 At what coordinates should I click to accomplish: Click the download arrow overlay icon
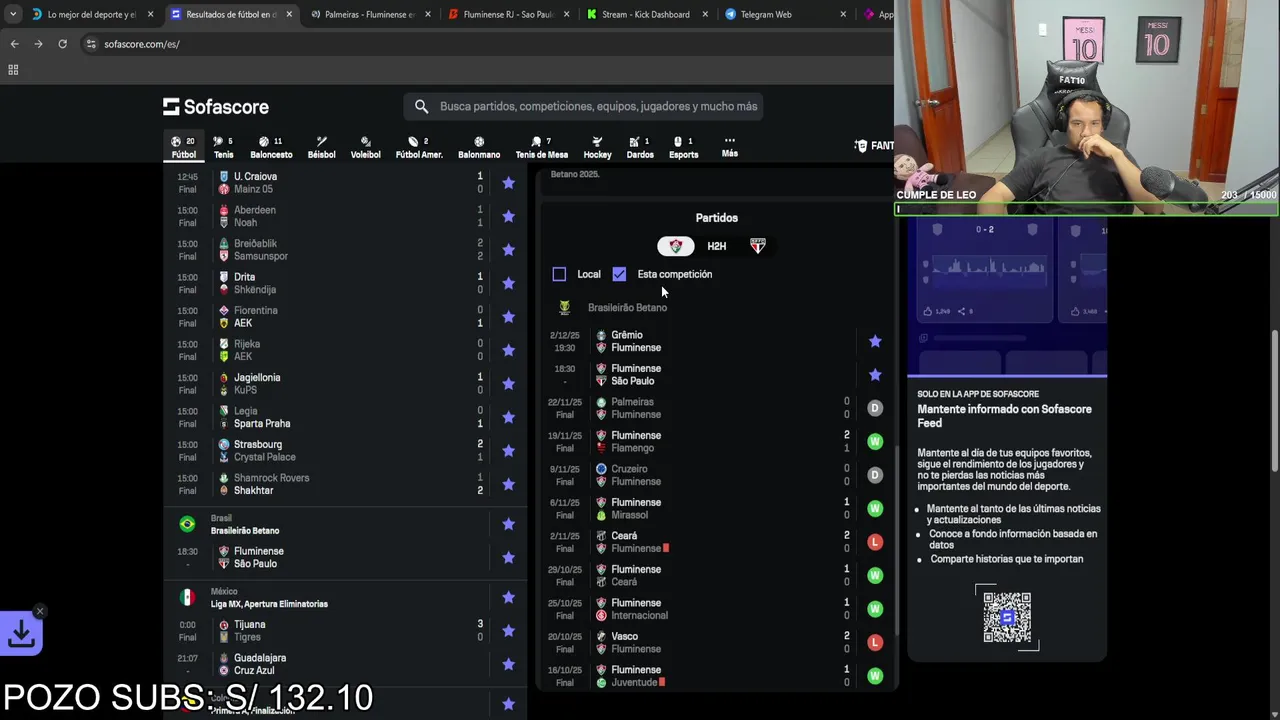[21, 633]
